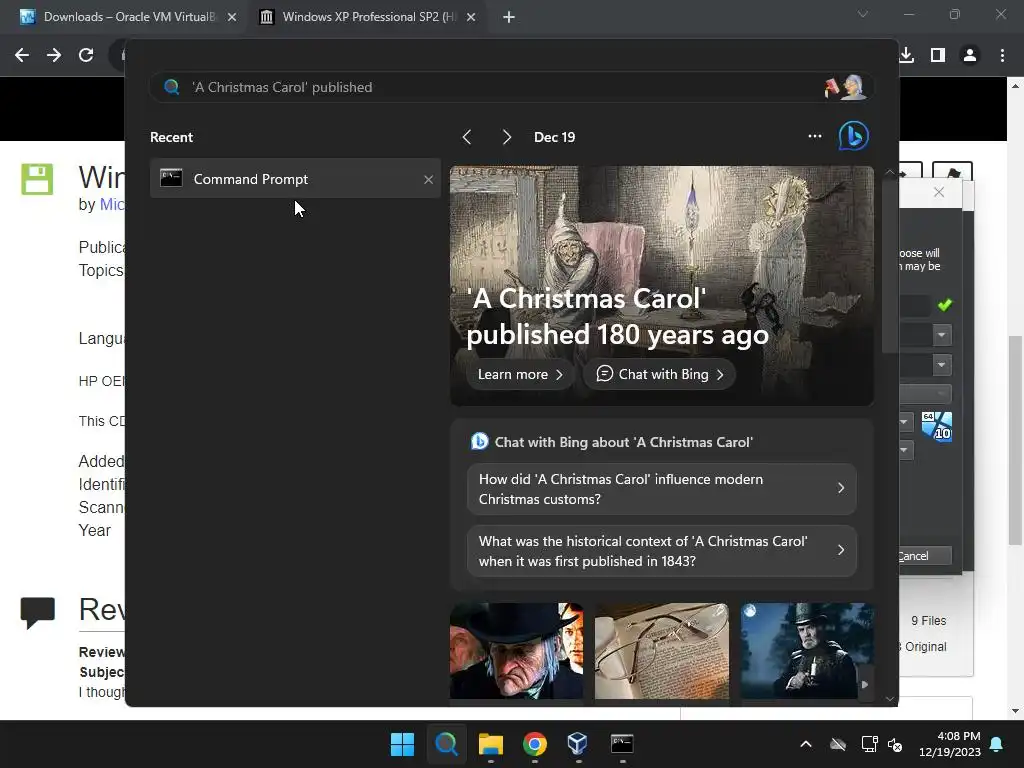Open Scrooge holding candle thumbnail

[807, 650]
